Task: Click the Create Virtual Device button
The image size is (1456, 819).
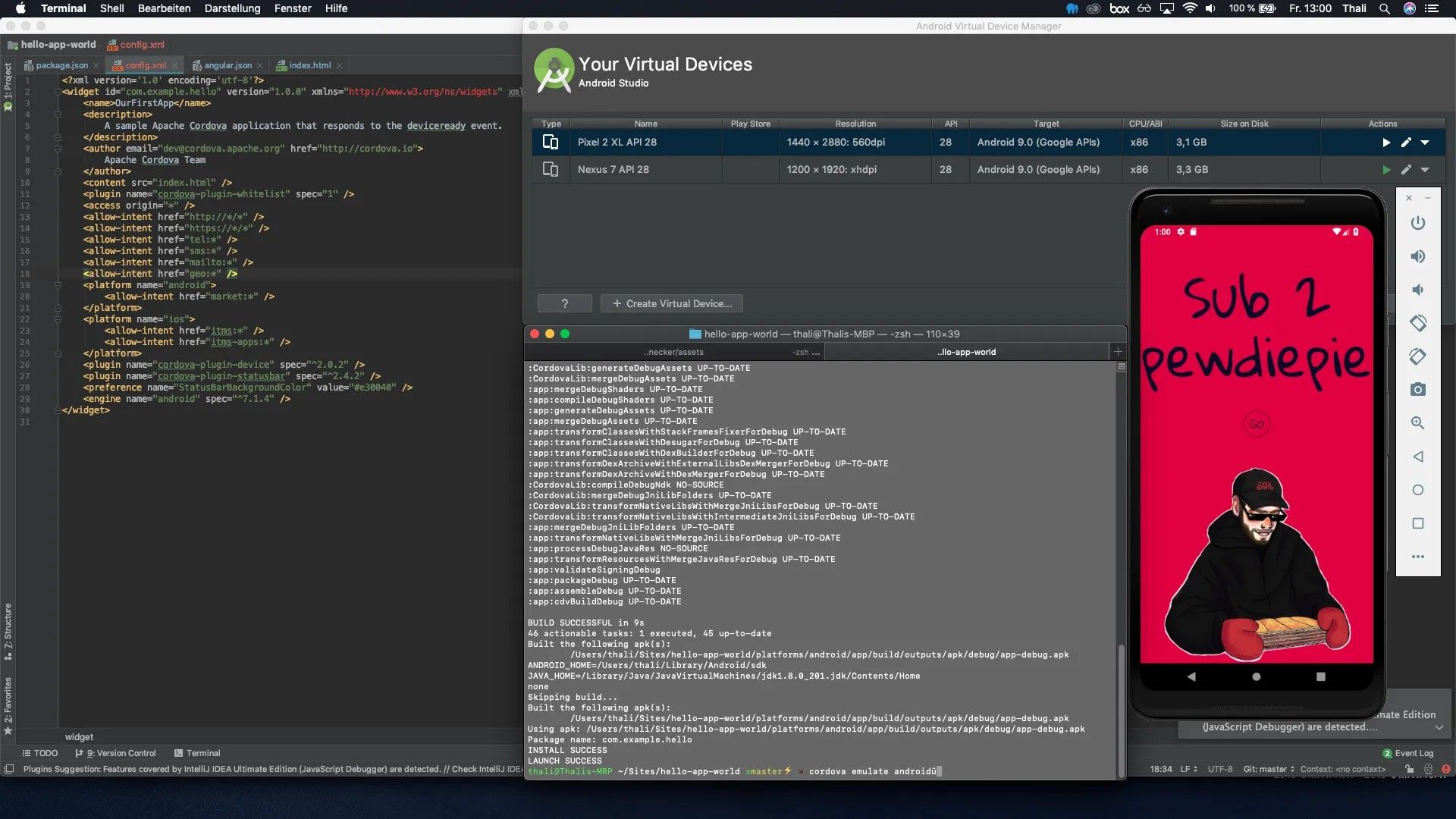Action: [x=670, y=303]
